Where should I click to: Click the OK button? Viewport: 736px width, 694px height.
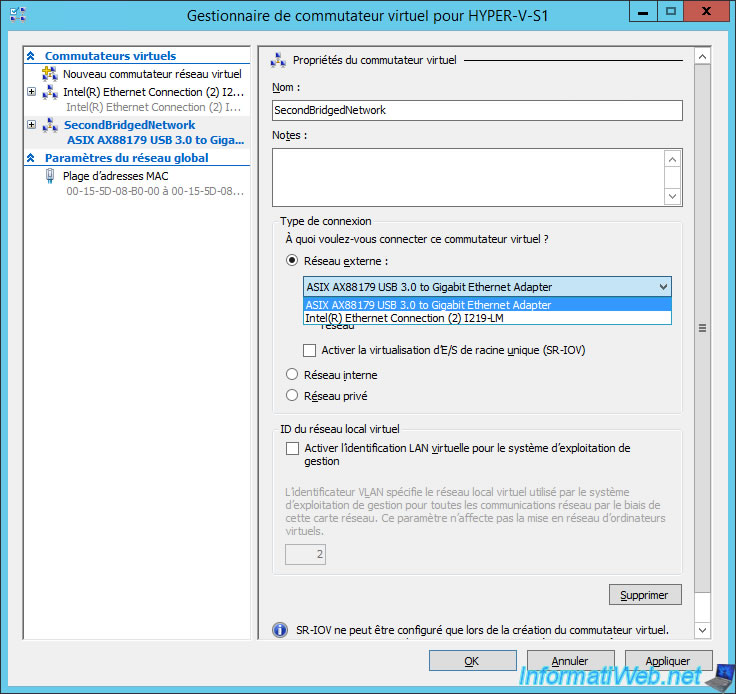coord(472,661)
